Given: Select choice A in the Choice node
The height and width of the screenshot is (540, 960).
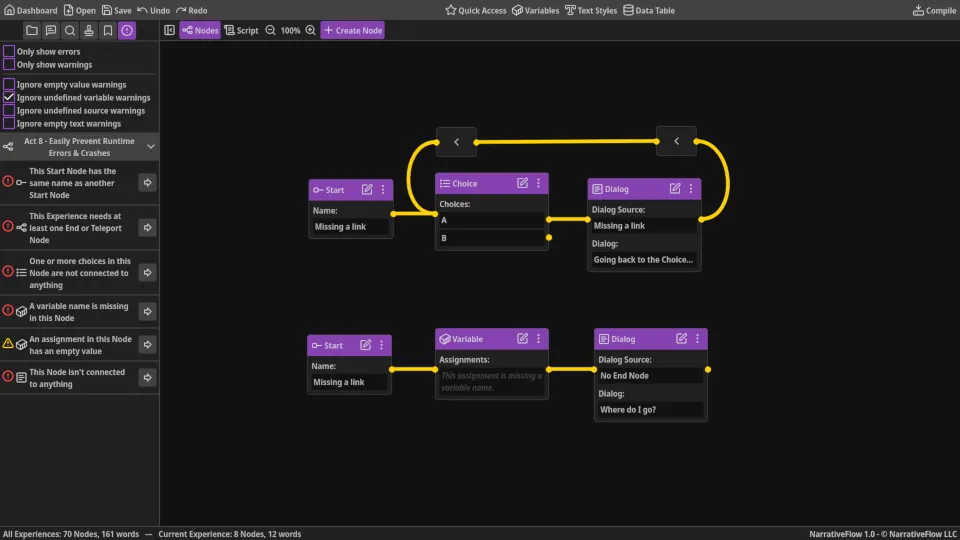Looking at the screenshot, I should pyautogui.click(x=490, y=220).
